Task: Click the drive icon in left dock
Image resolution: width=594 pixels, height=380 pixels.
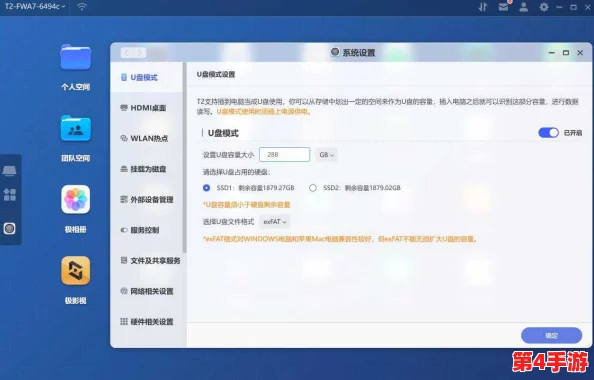Action: click(9, 171)
